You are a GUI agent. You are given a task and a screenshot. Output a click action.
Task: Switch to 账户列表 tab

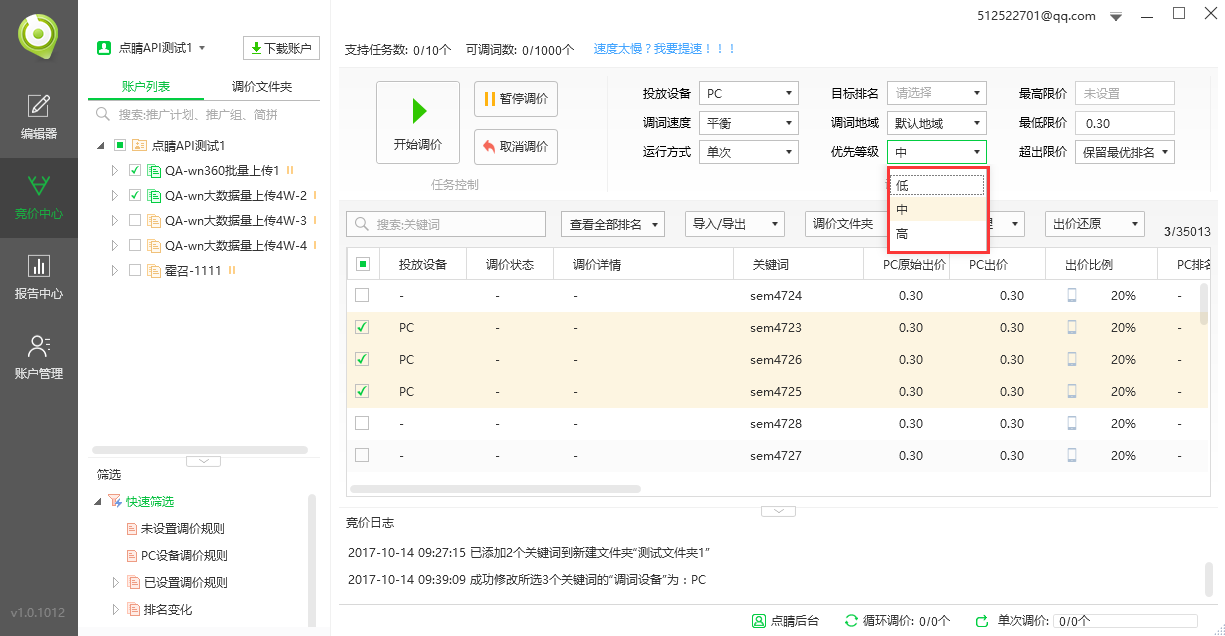(146, 87)
